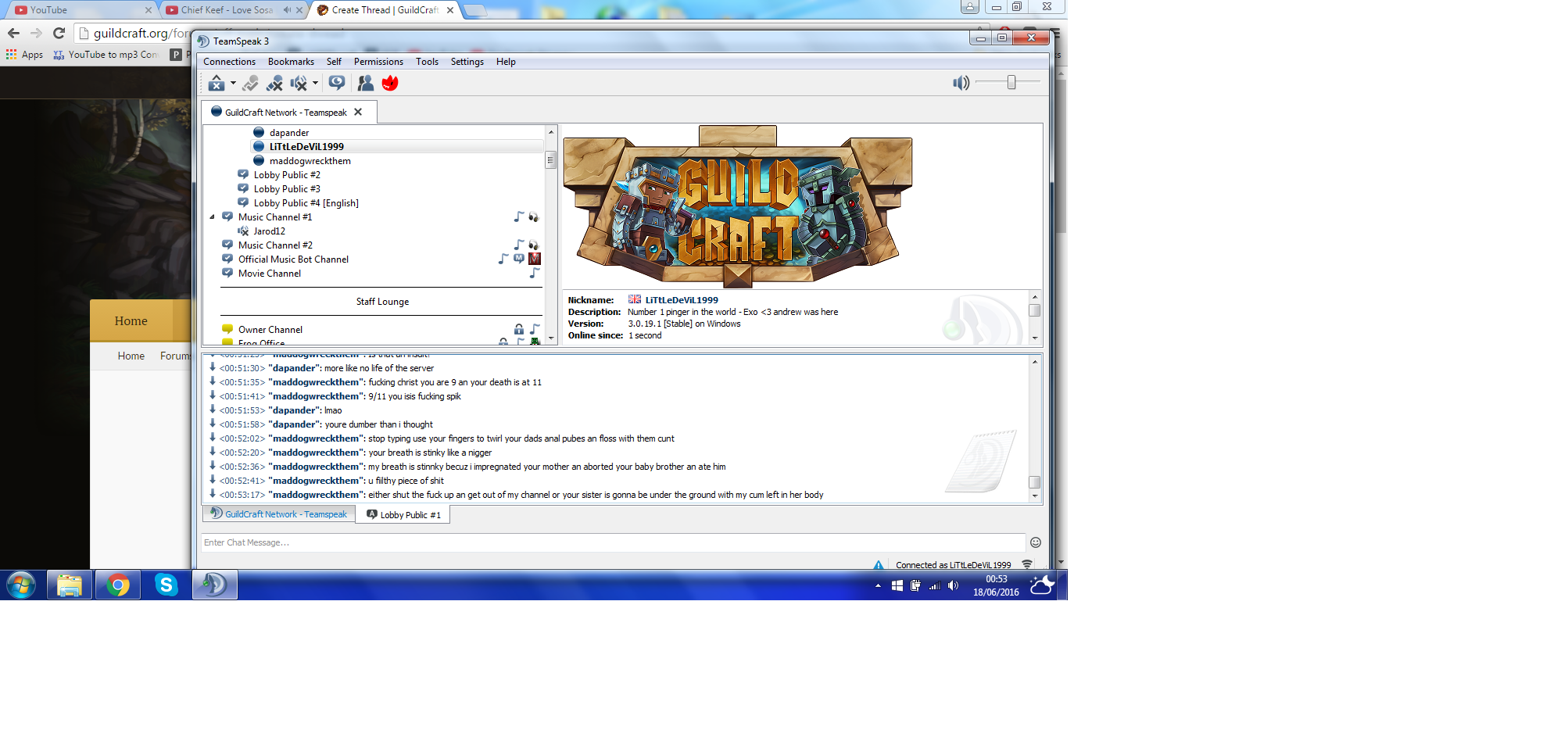The image size is (1568, 730).
Task: Switch to the YouTube browser tab
Action: (81, 10)
